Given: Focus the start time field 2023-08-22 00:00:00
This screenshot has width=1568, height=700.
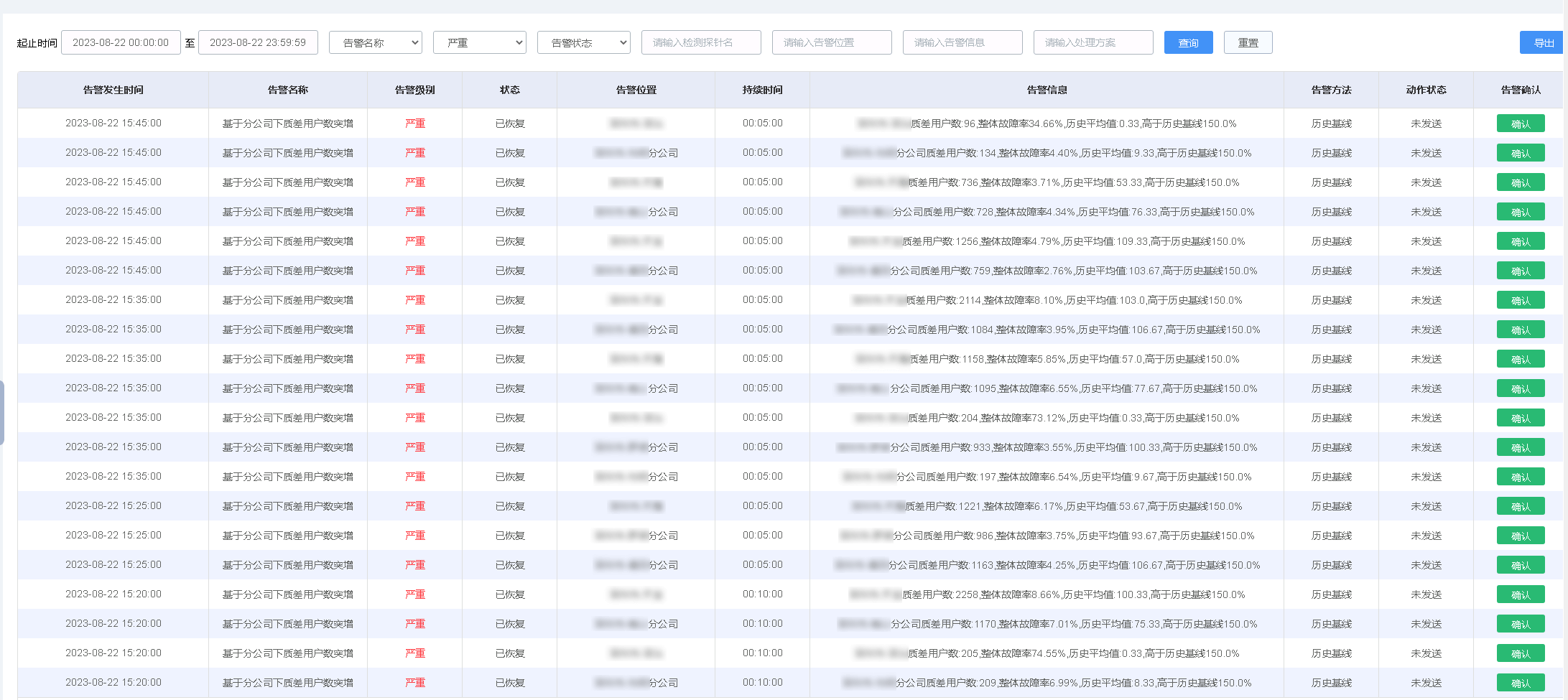Looking at the screenshot, I should (x=121, y=43).
